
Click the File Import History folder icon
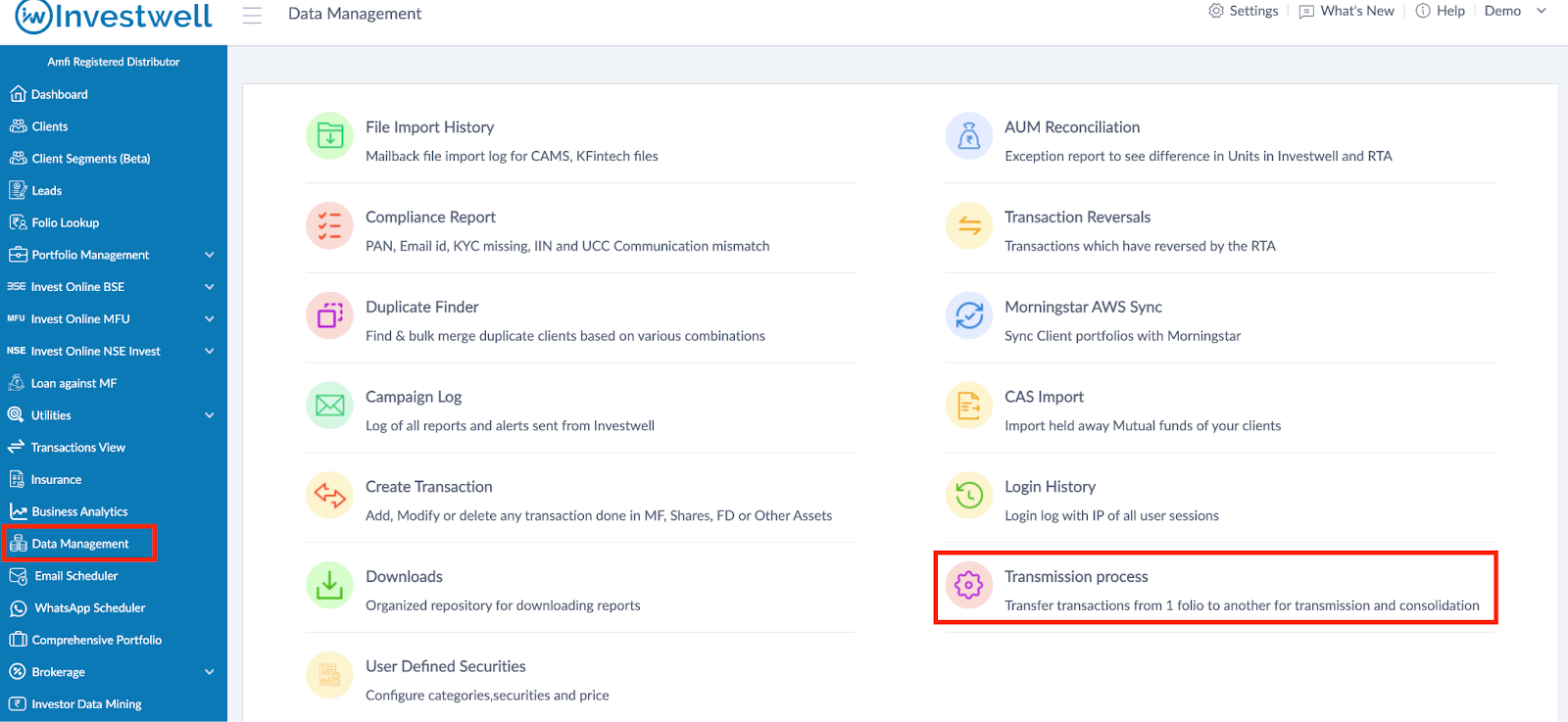330,135
